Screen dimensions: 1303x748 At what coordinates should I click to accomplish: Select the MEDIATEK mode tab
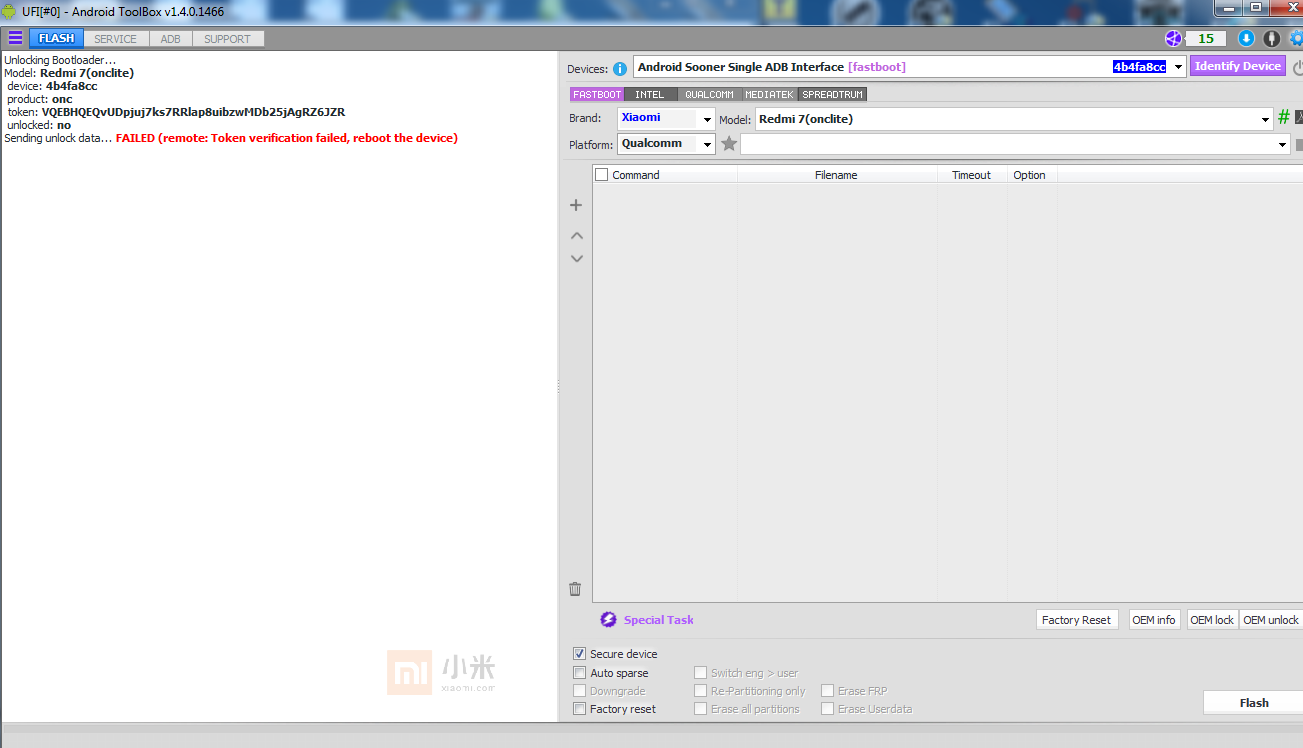click(769, 94)
